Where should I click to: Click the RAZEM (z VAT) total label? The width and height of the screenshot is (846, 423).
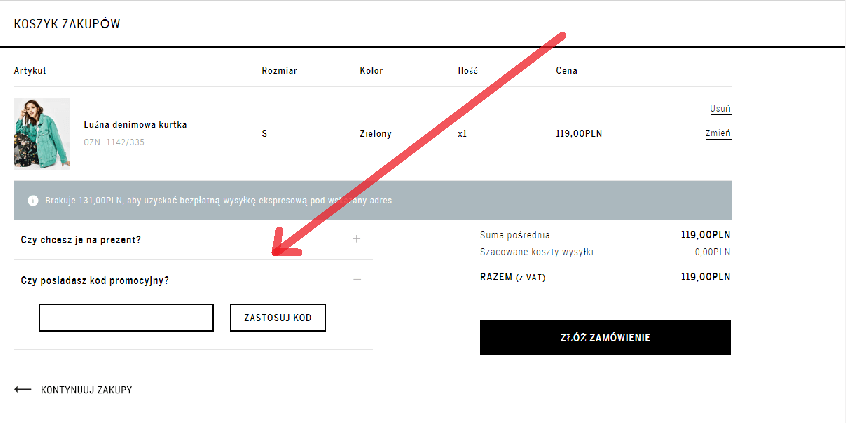(x=513, y=276)
